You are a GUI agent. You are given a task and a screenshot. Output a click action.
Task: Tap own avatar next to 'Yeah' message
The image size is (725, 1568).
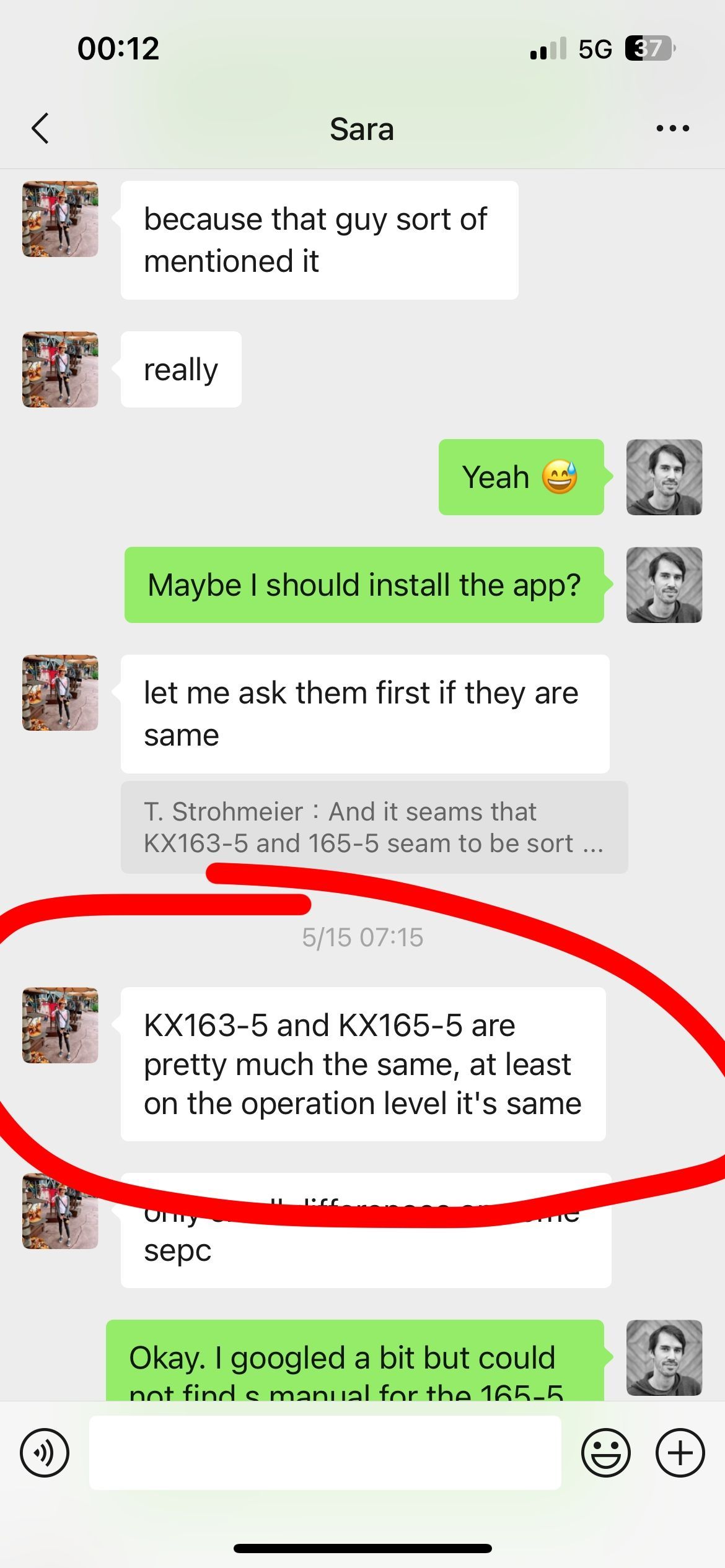coord(664,477)
